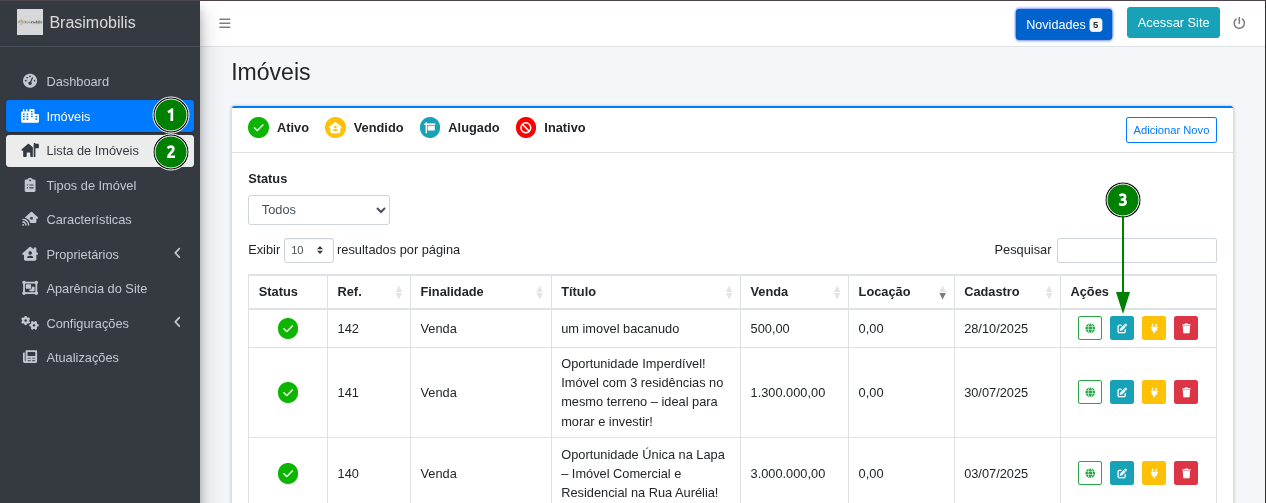Click red trash icon for property 142
This screenshot has width=1266, height=503.
coord(1186,328)
